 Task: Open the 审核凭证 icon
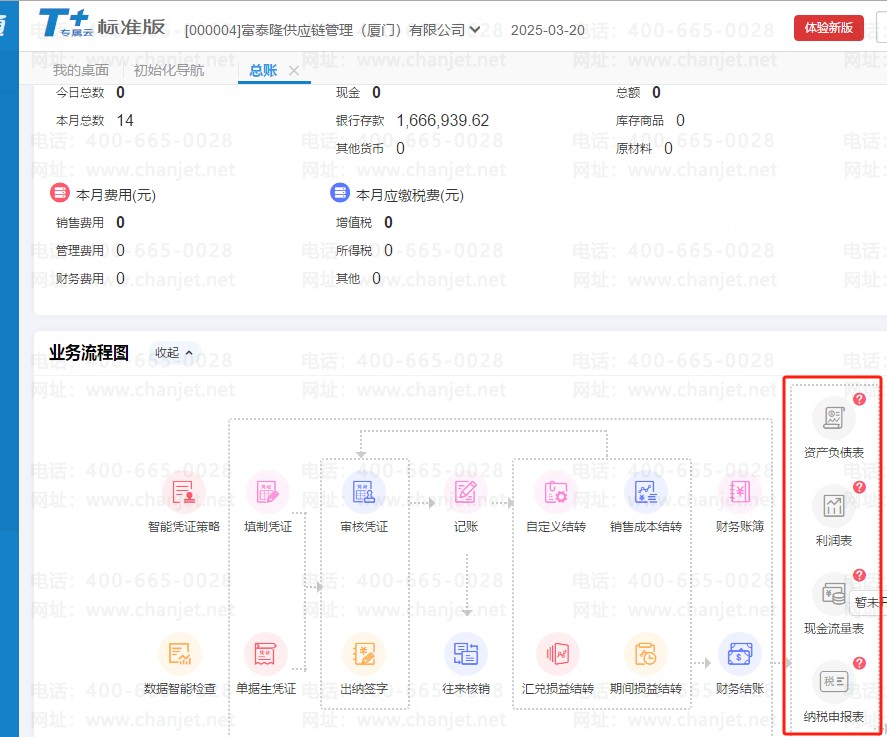364,492
